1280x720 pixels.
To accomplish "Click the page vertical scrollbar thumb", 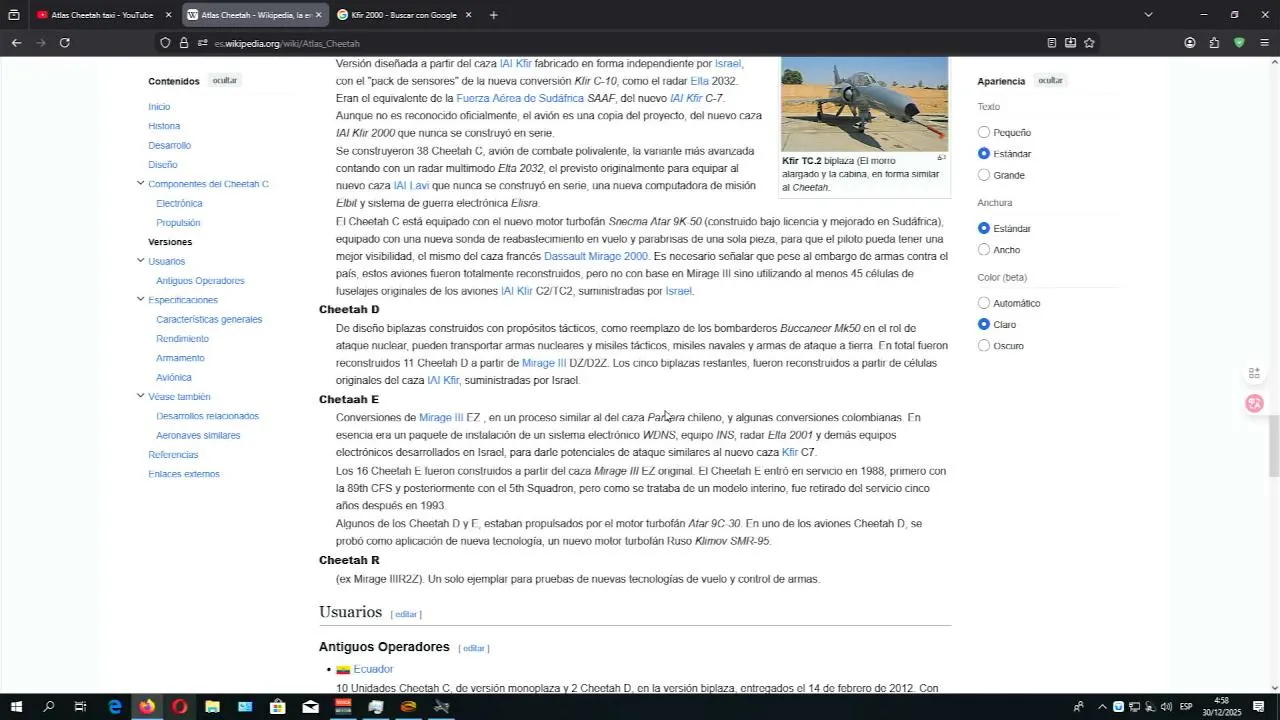I will [x=1274, y=446].
